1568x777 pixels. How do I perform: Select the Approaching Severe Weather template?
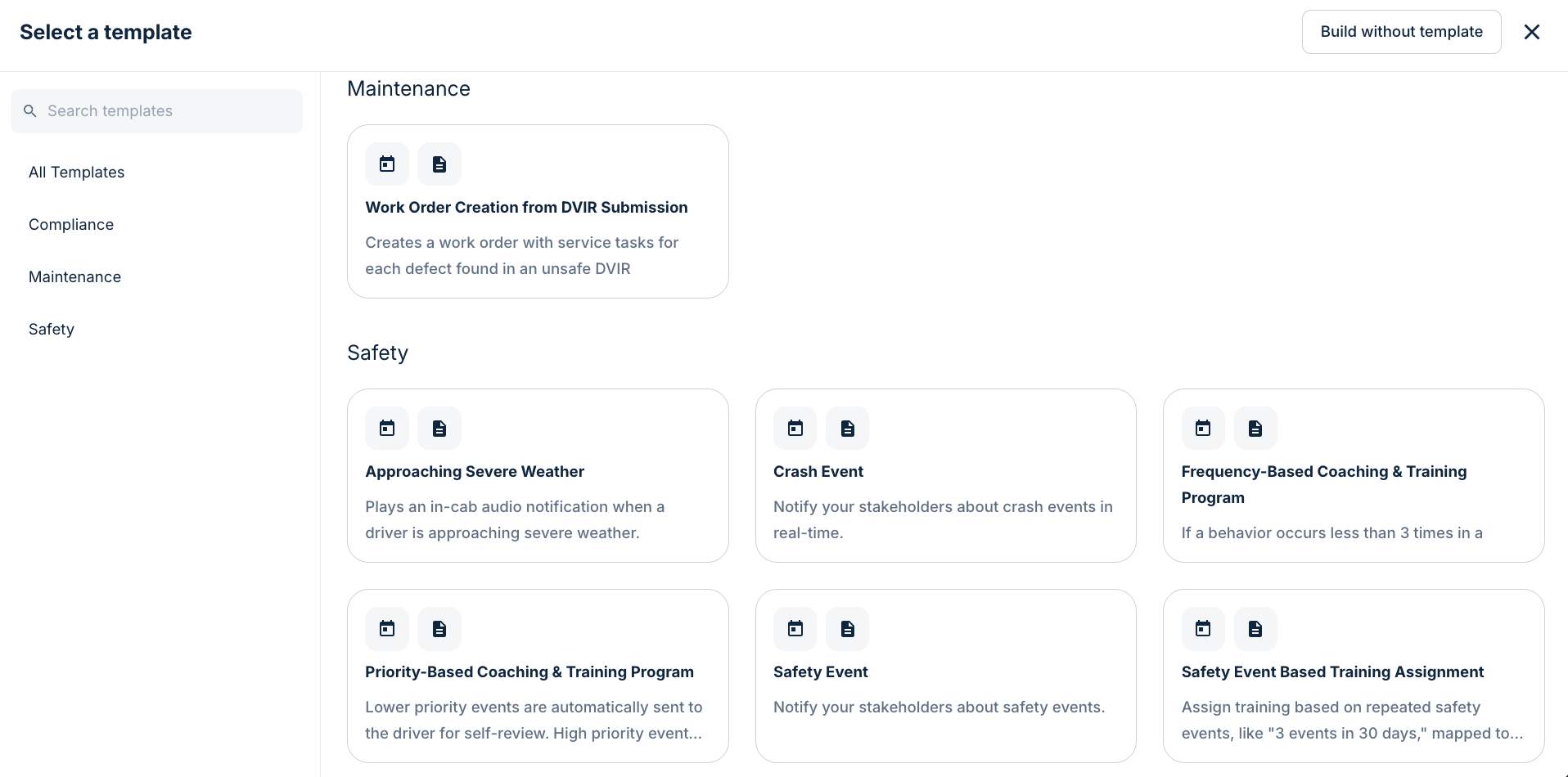(x=538, y=476)
